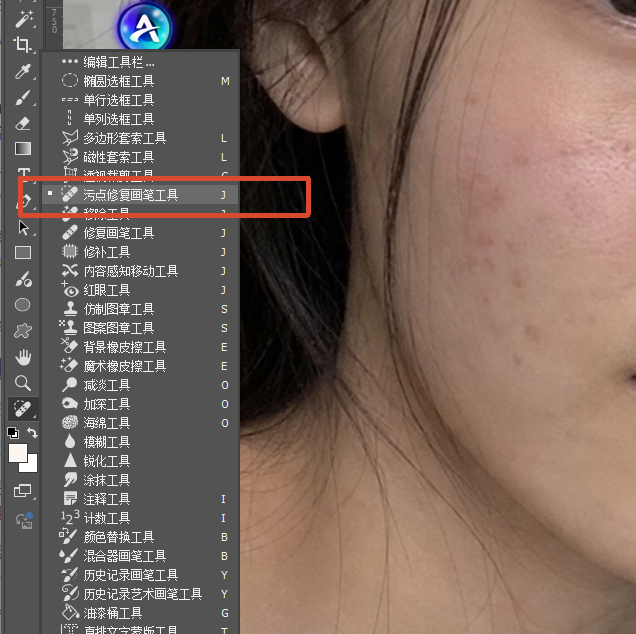Choose 污点修复画笔工具 in the list

tap(141, 195)
